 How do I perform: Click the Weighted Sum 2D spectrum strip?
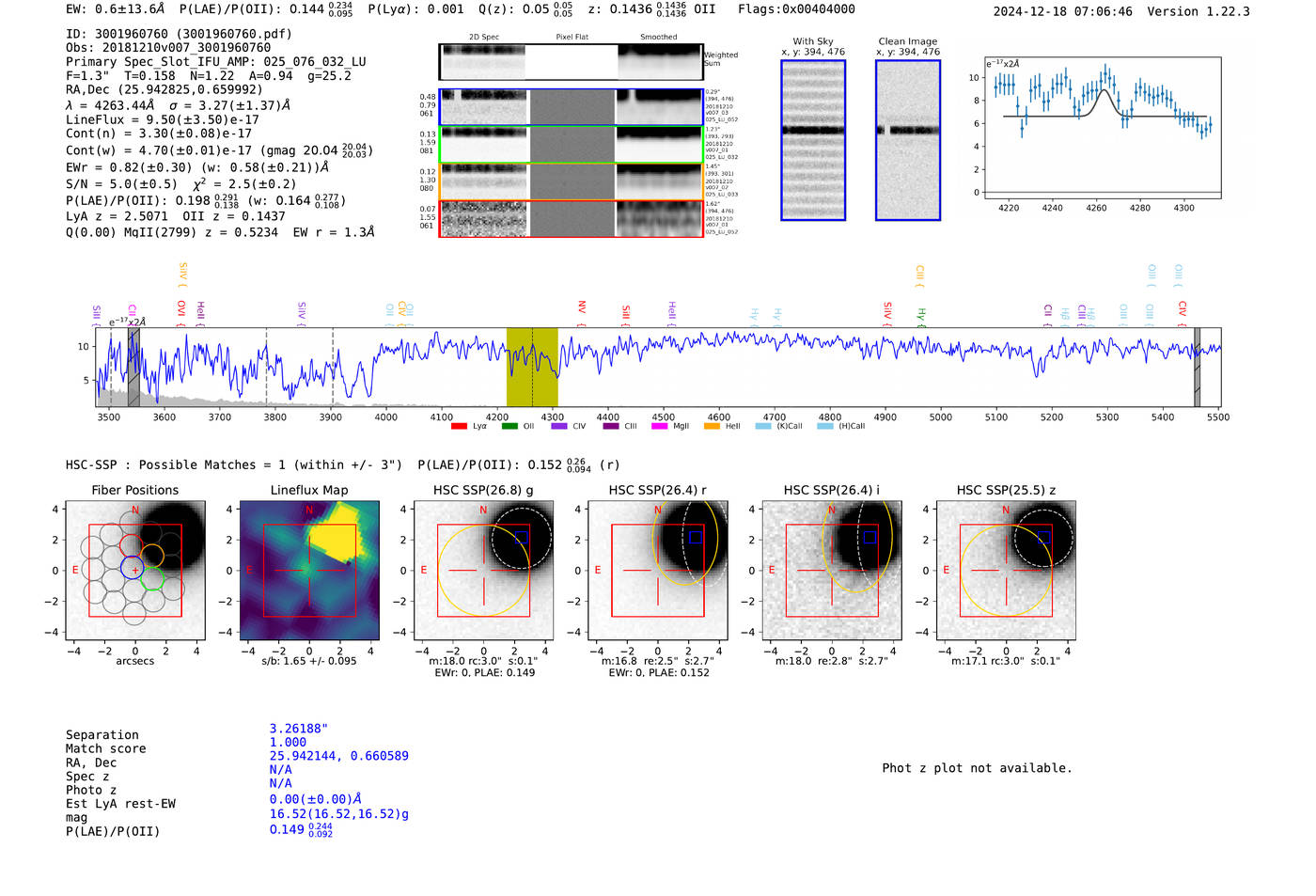click(x=571, y=62)
